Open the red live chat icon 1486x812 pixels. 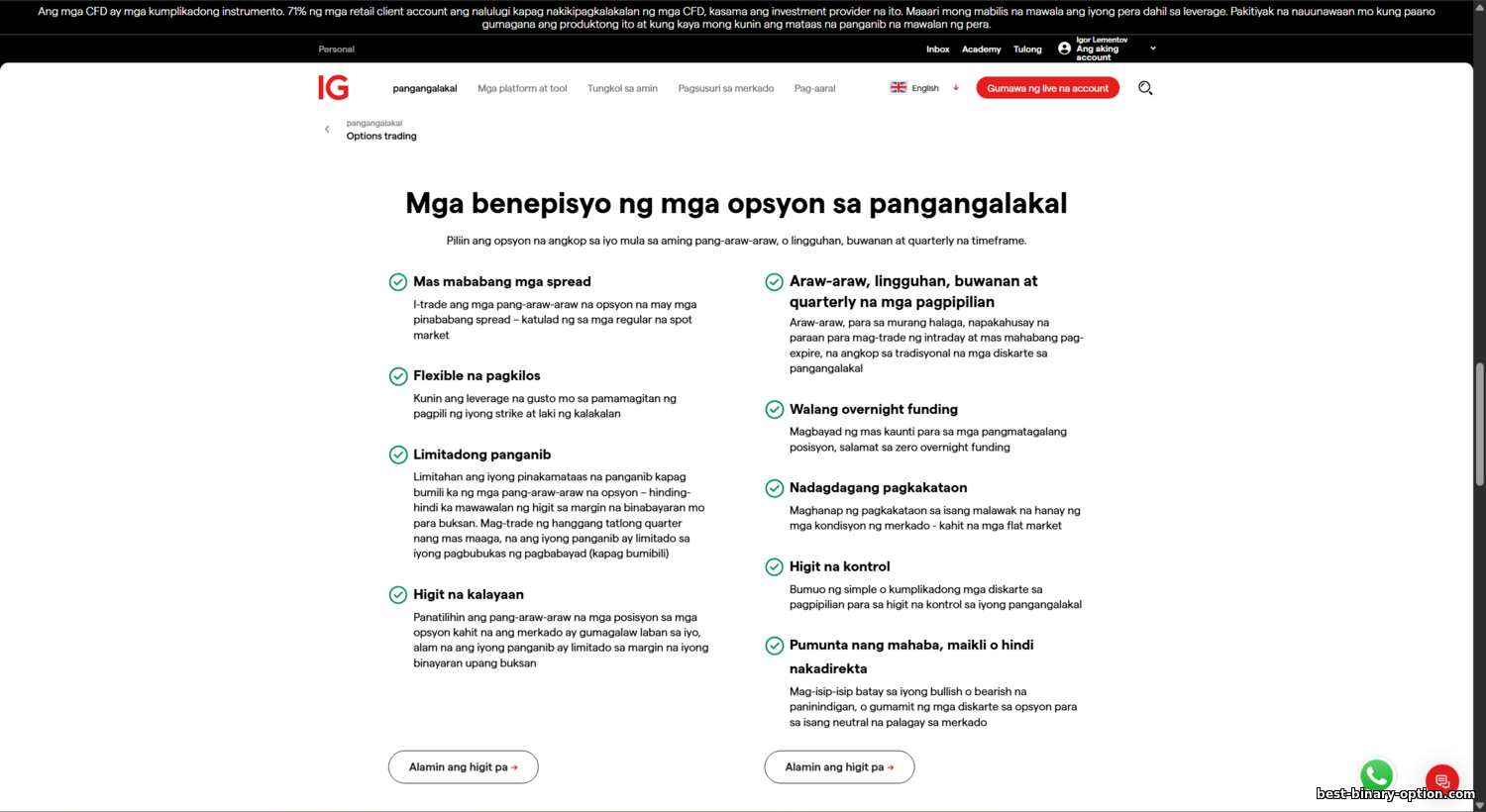[x=1441, y=780]
